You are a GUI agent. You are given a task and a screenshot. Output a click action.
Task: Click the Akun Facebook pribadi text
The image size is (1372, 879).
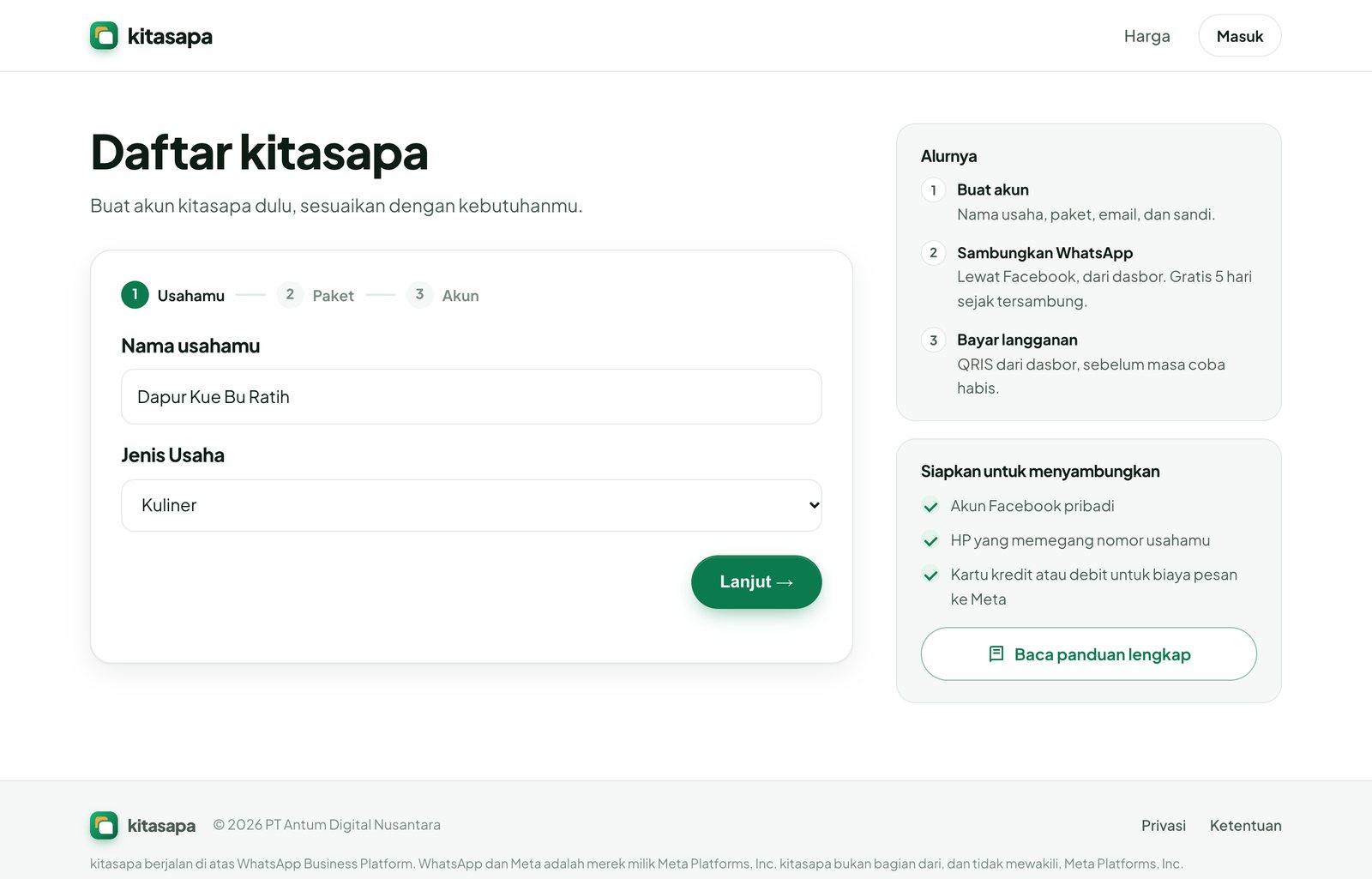(x=1032, y=507)
